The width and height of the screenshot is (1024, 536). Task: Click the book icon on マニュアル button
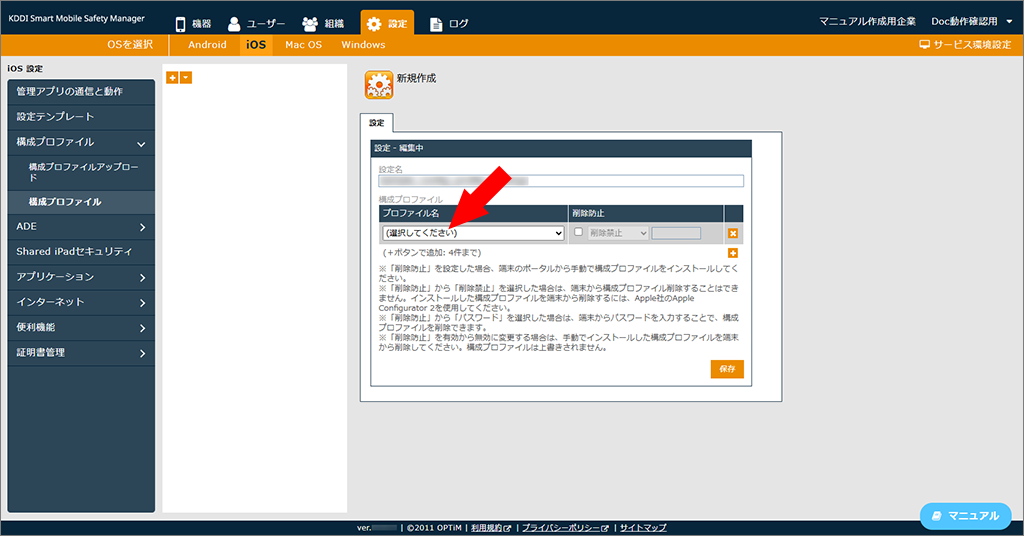click(936, 516)
